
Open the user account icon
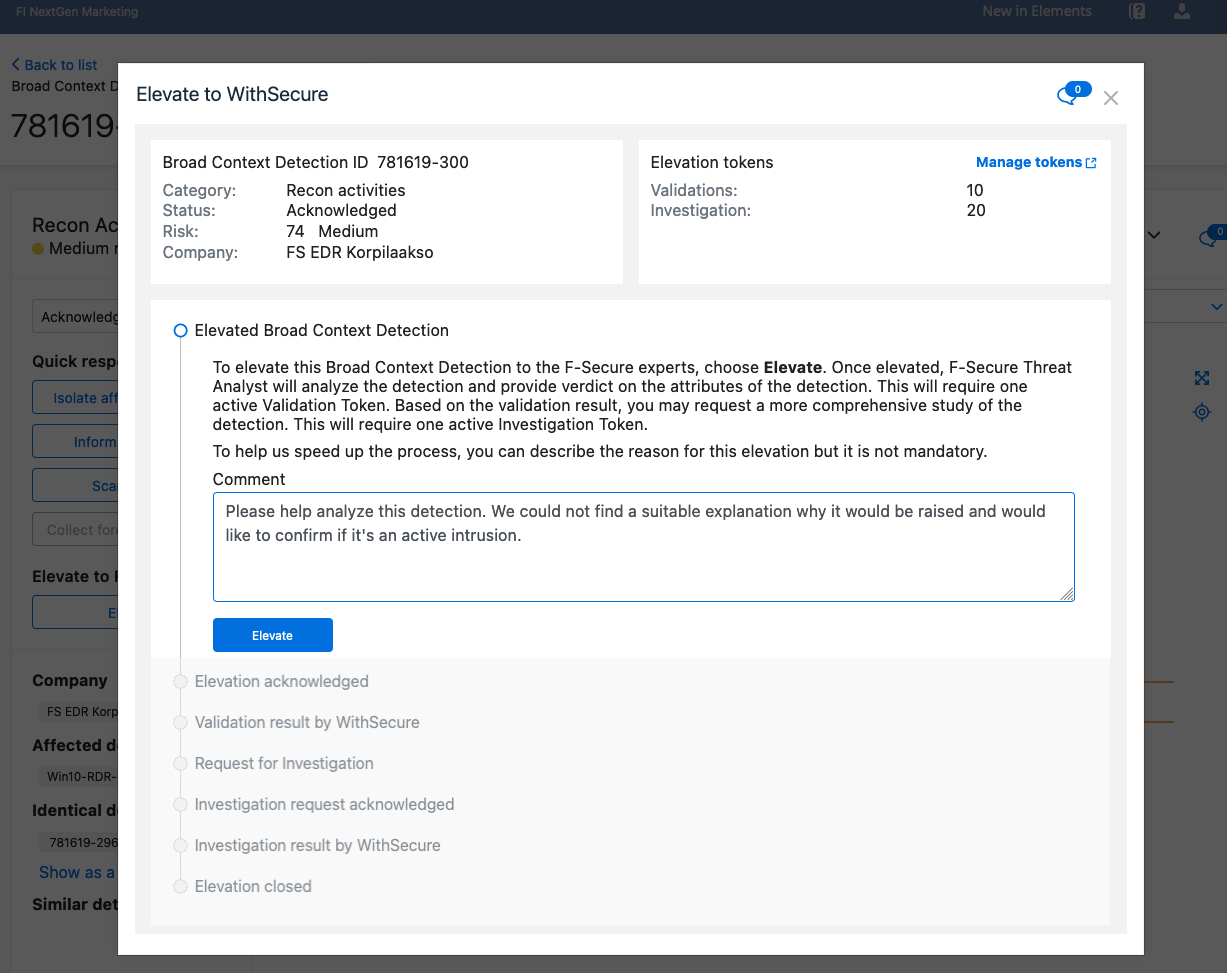click(x=1182, y=11)
